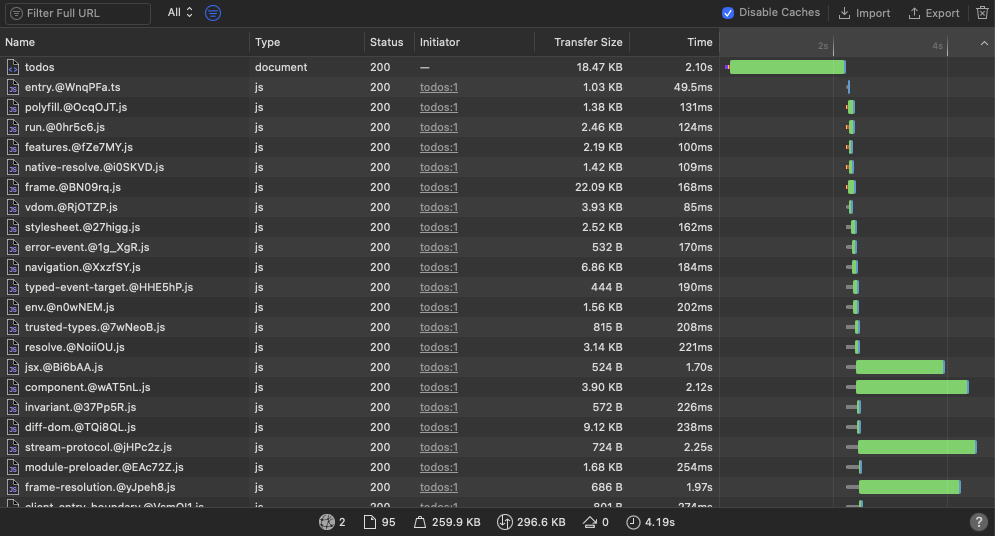
Task: Click the 4.19s total load time text
Action: tap(660, 522)
